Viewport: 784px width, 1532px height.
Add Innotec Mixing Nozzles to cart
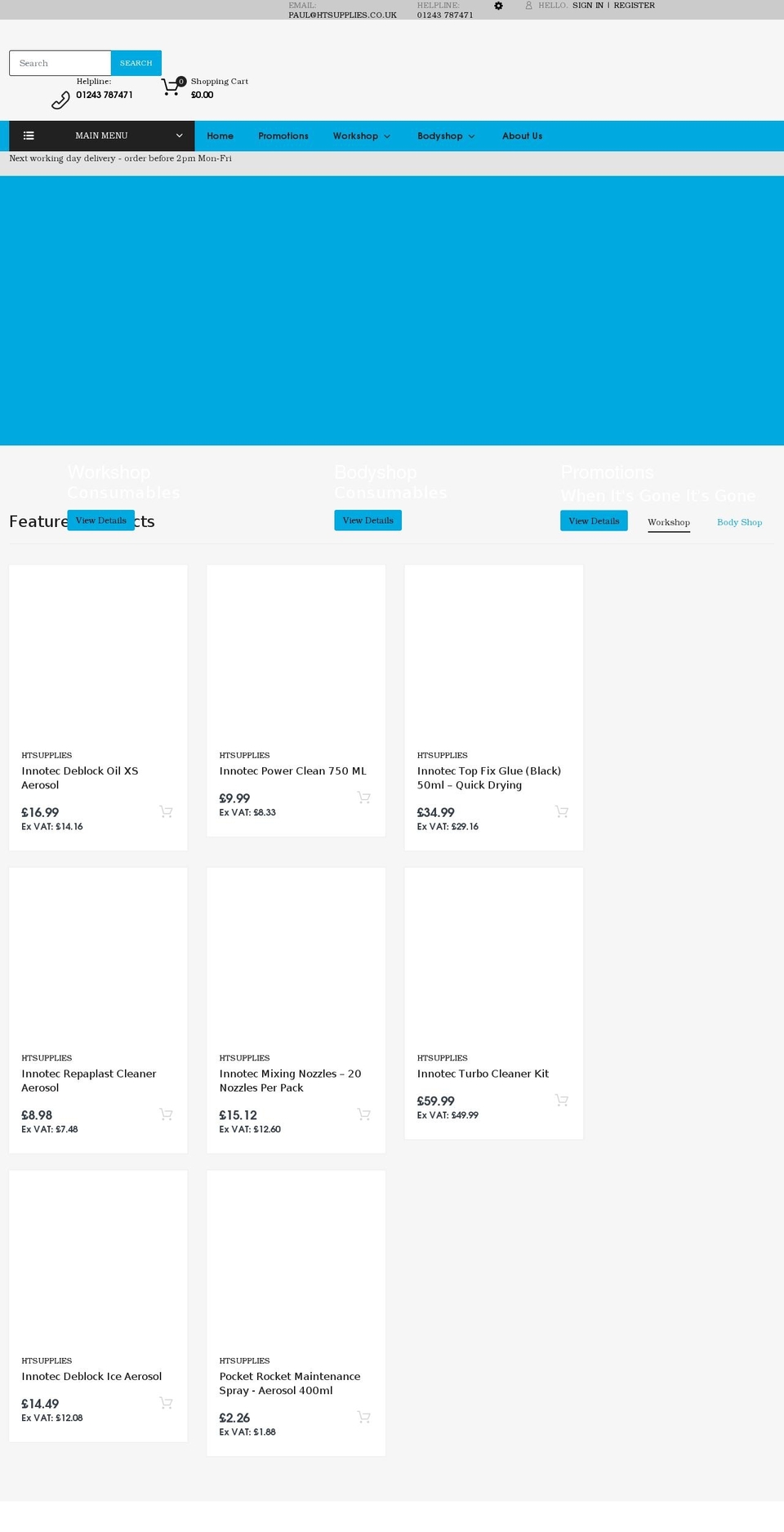click(x=363, y=1114)
